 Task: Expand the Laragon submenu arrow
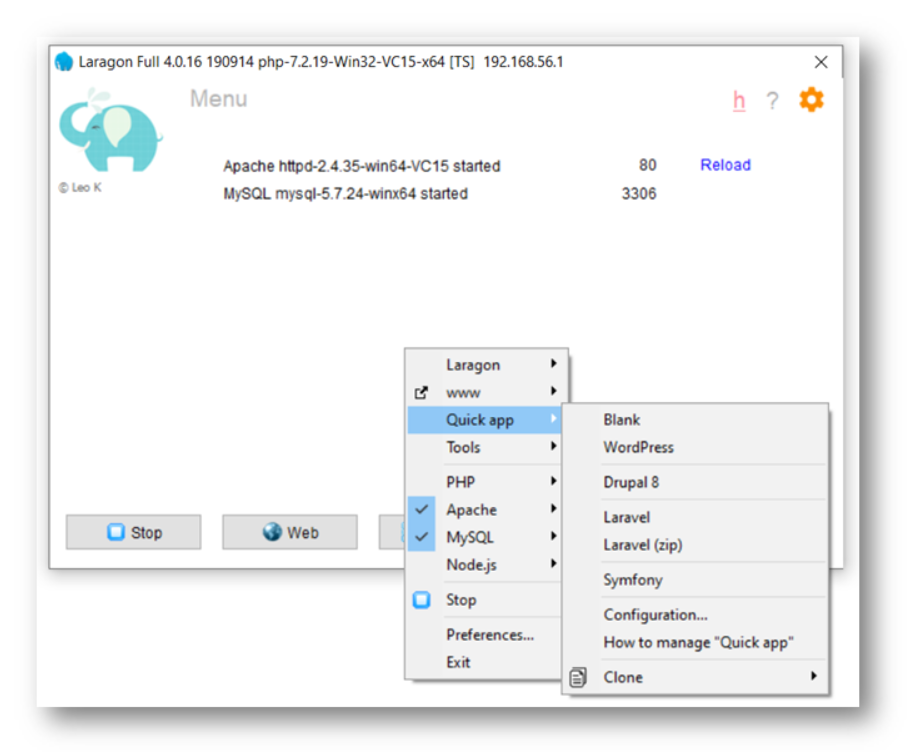(554, 364)
